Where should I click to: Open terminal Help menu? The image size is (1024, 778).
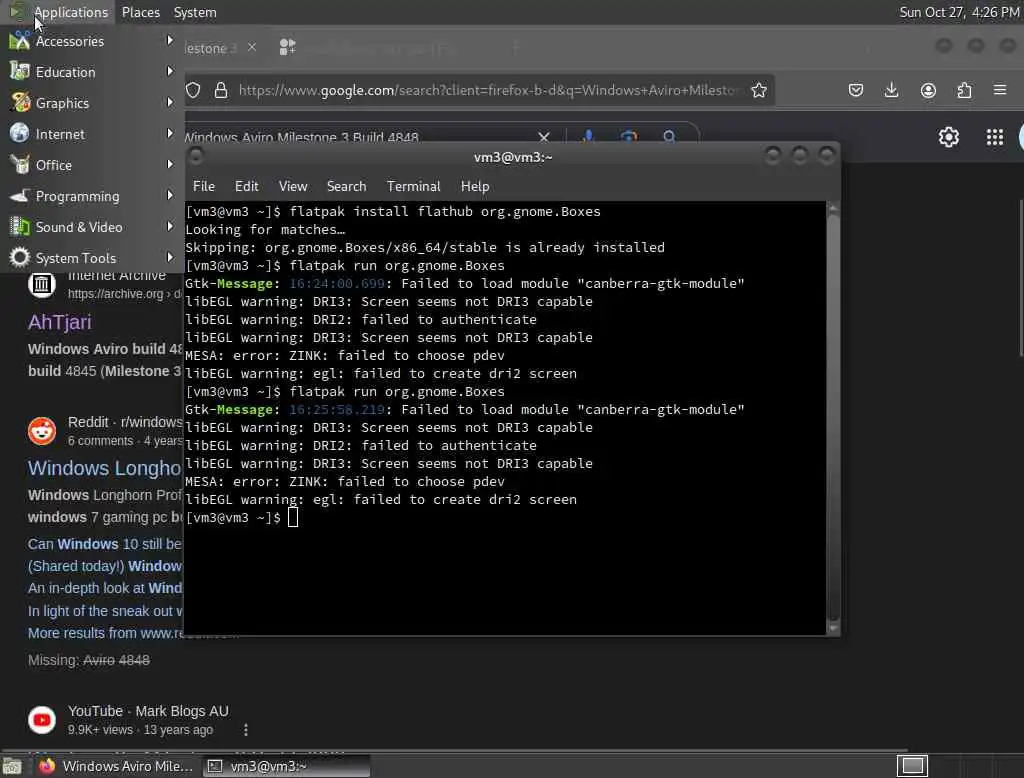click(x=475, y=186)
